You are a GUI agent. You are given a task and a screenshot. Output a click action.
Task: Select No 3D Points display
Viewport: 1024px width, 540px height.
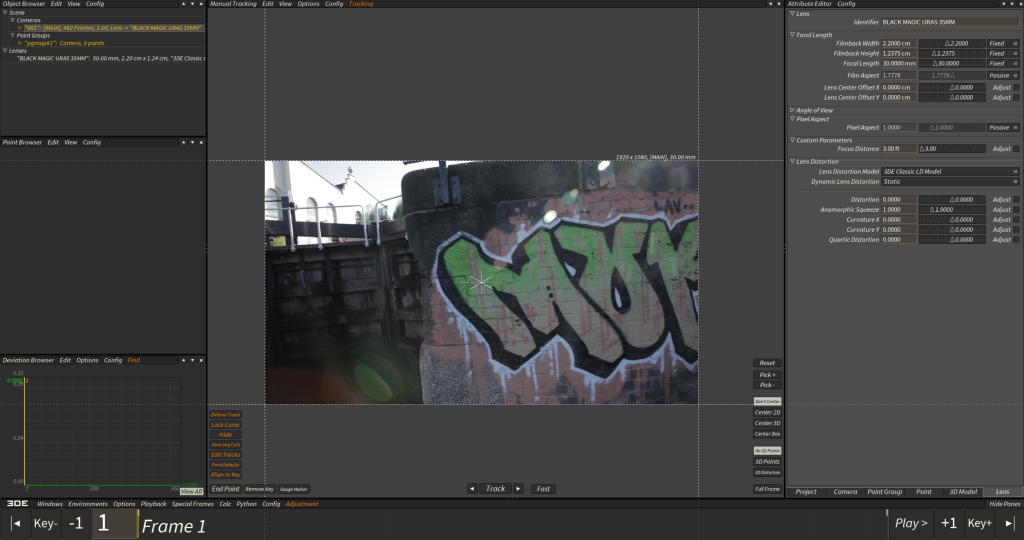767,451
